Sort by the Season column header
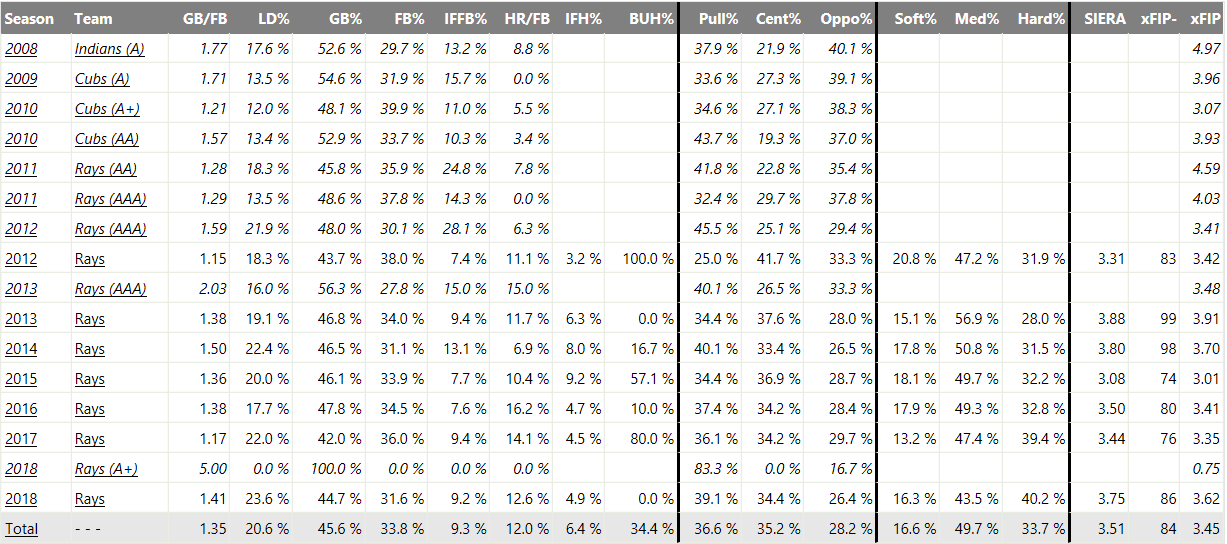This screenshot has width=1227, height=544. [29, 19]
